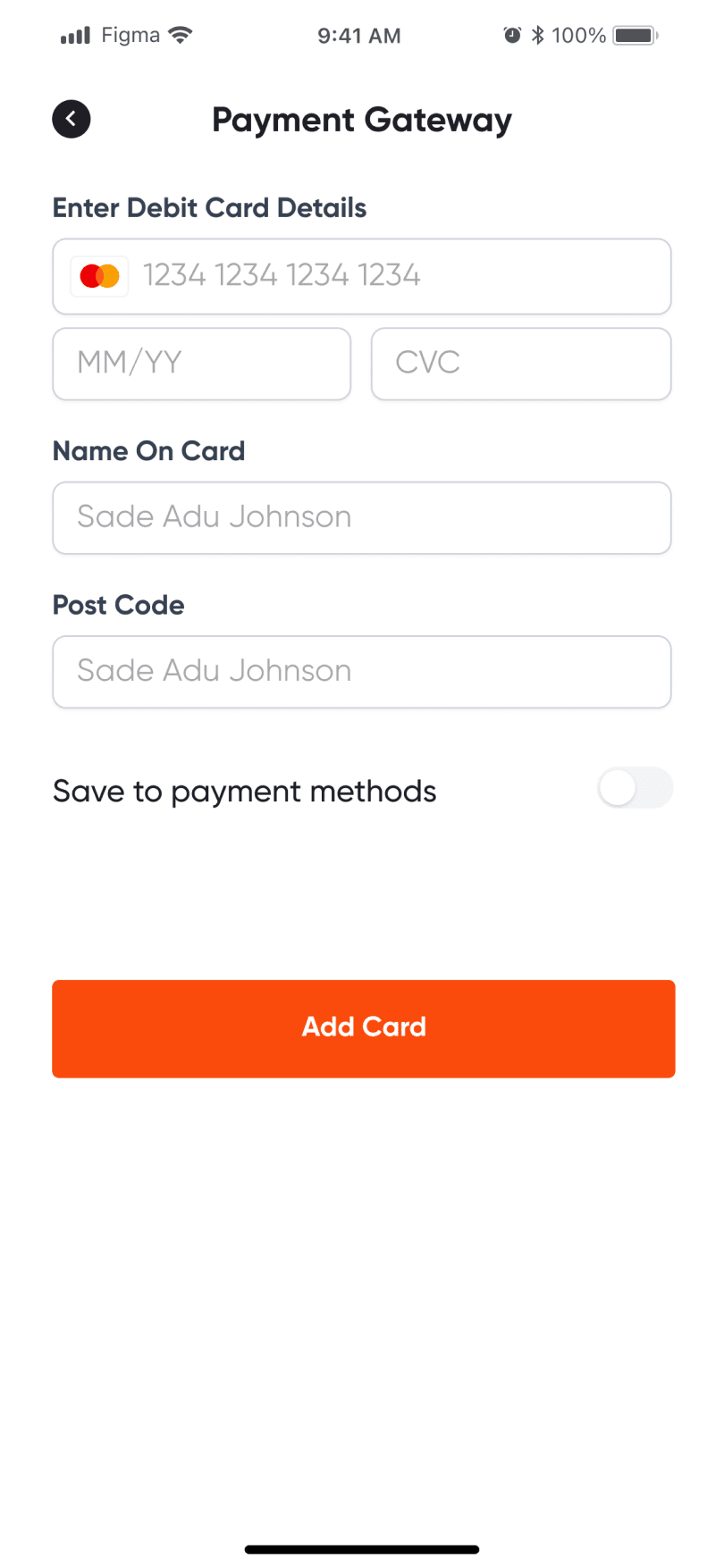Go back using the black arrow icon

click(72, 119)
